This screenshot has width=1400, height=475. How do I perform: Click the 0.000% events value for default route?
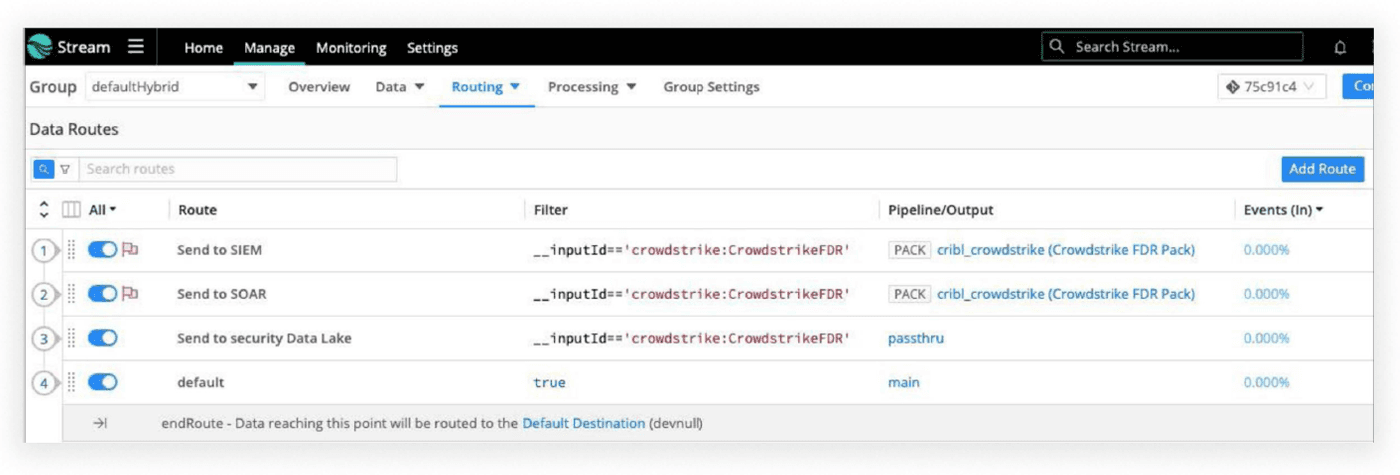(x=1266, y=382)
